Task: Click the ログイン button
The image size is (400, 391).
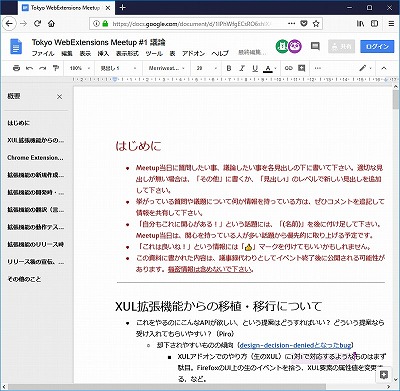Action: tap(377, 46)
